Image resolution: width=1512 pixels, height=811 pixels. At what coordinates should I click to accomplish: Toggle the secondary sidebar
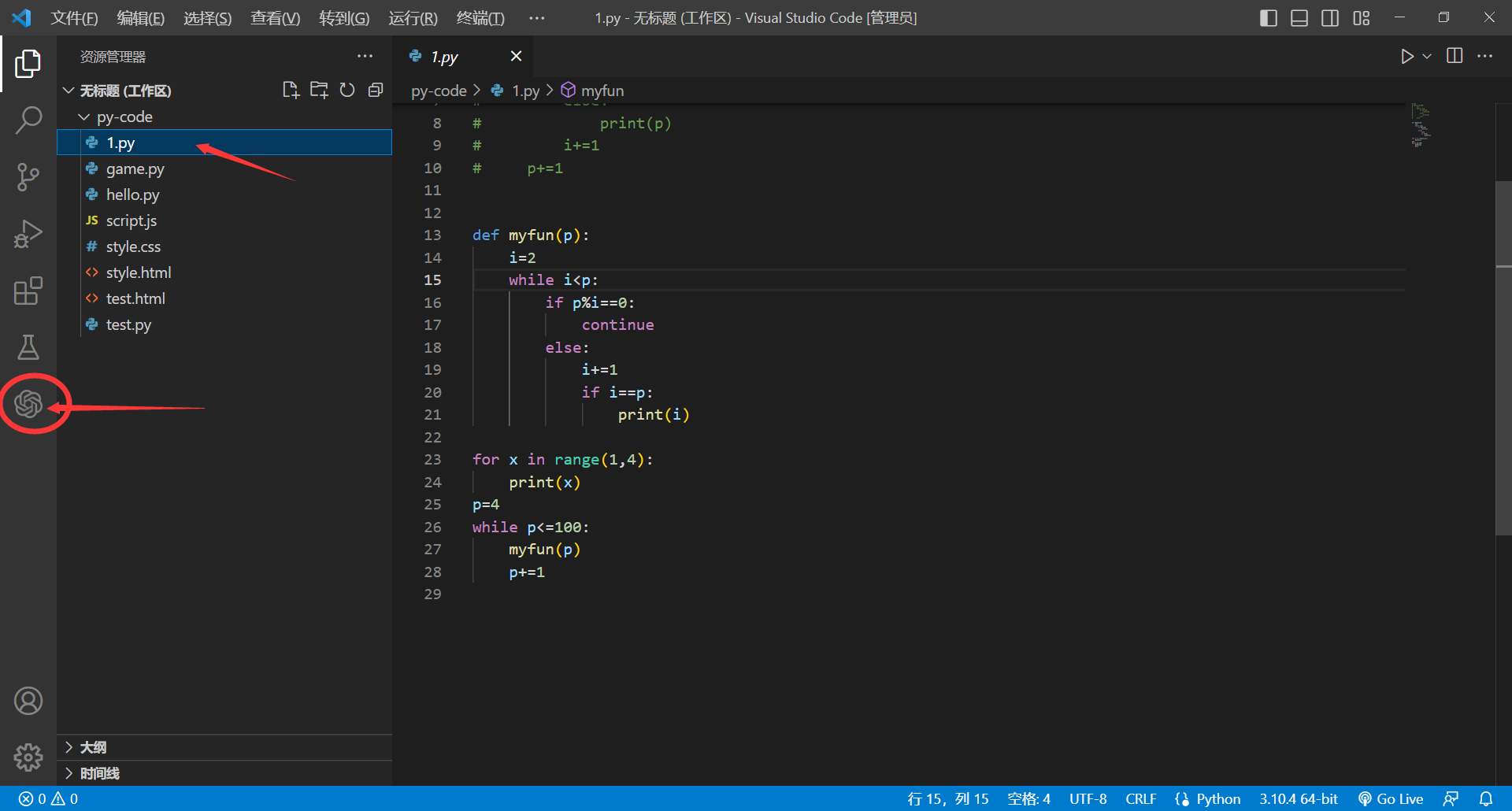click(1330, 17)
